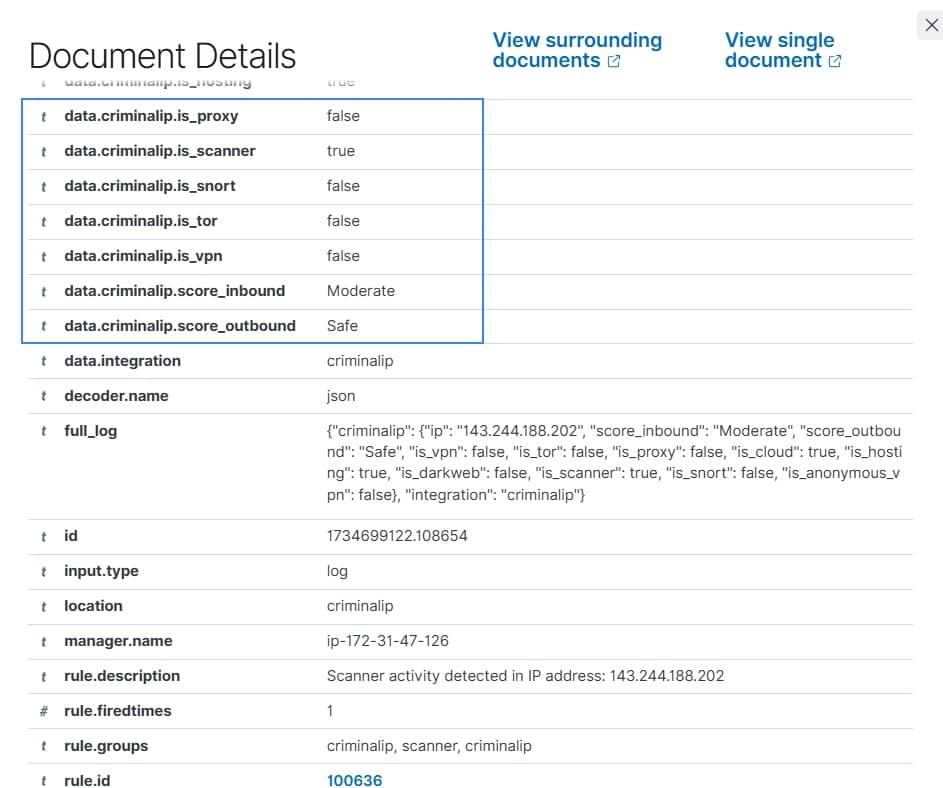Image resolution: width=943 pixels, height=788 pixels.
Task: Select the id value 1734699122.108654
Action: 397,536
